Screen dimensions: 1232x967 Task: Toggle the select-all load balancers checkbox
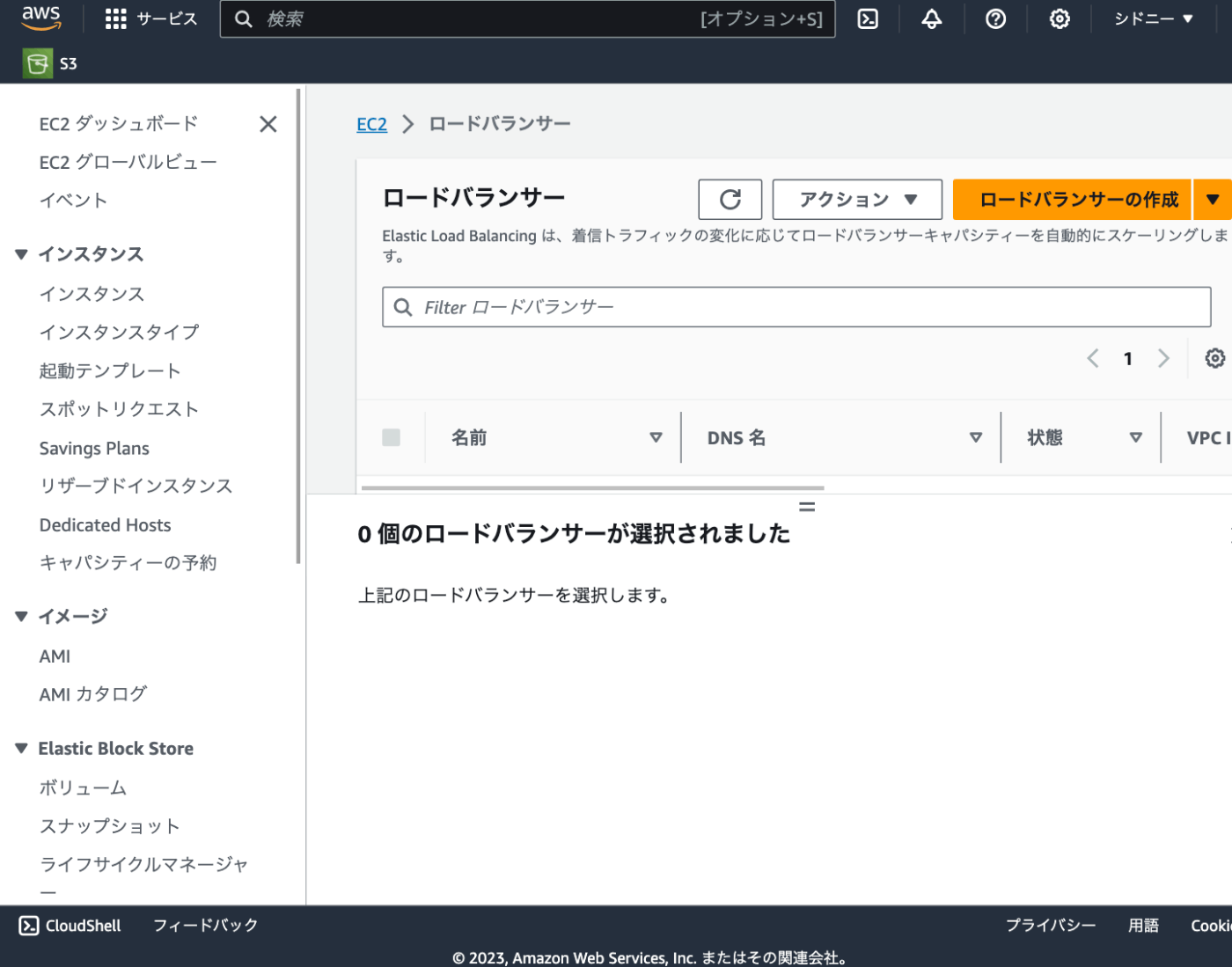click(392, 437)
